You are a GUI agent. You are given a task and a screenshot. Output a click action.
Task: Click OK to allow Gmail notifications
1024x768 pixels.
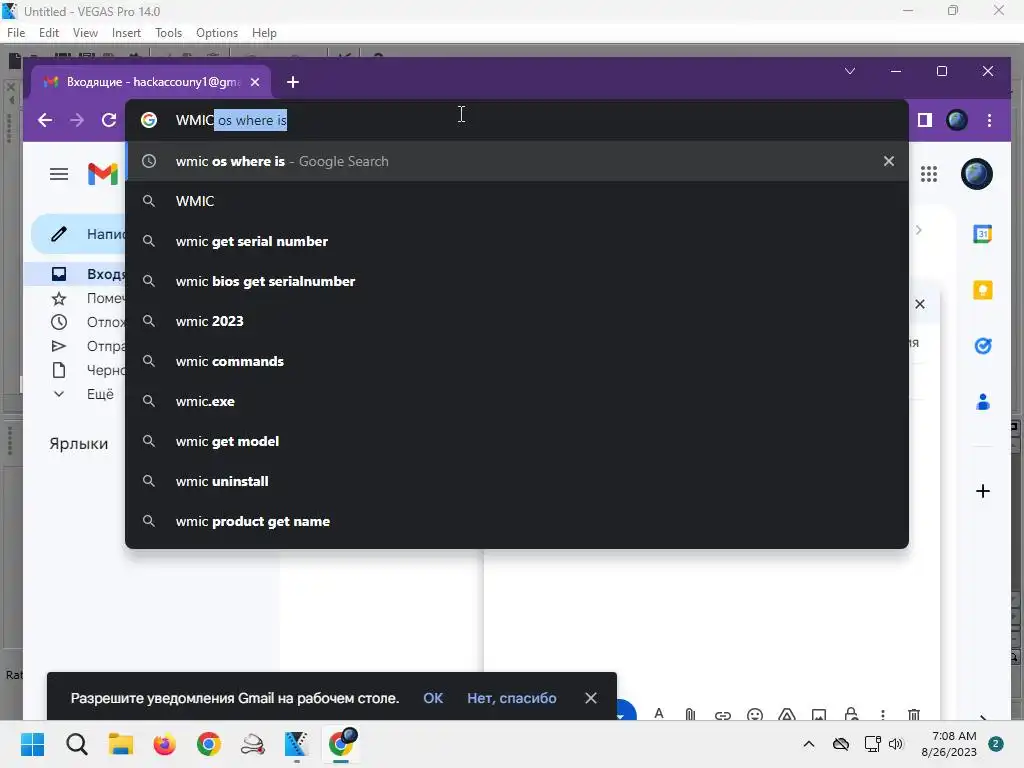click(433, 698)
